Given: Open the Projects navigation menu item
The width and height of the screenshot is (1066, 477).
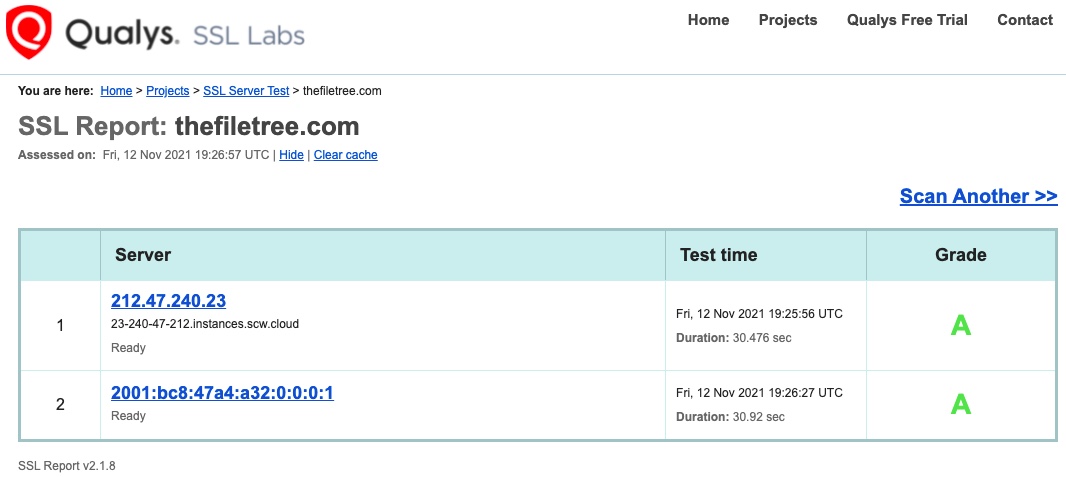Looking at the screenshot, I should tap(788, 20).
